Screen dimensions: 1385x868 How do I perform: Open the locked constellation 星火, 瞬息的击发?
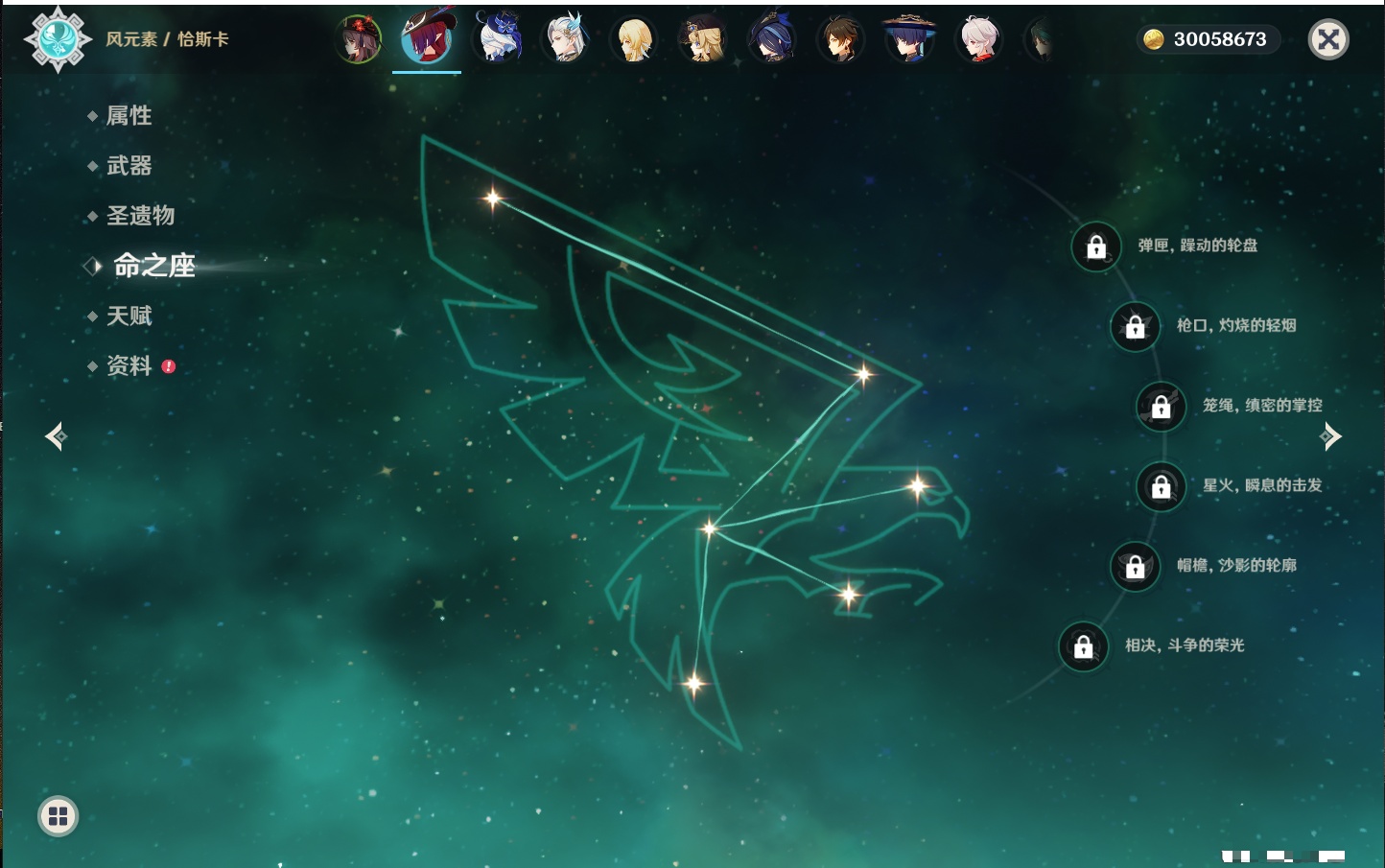pos(1162,486)
